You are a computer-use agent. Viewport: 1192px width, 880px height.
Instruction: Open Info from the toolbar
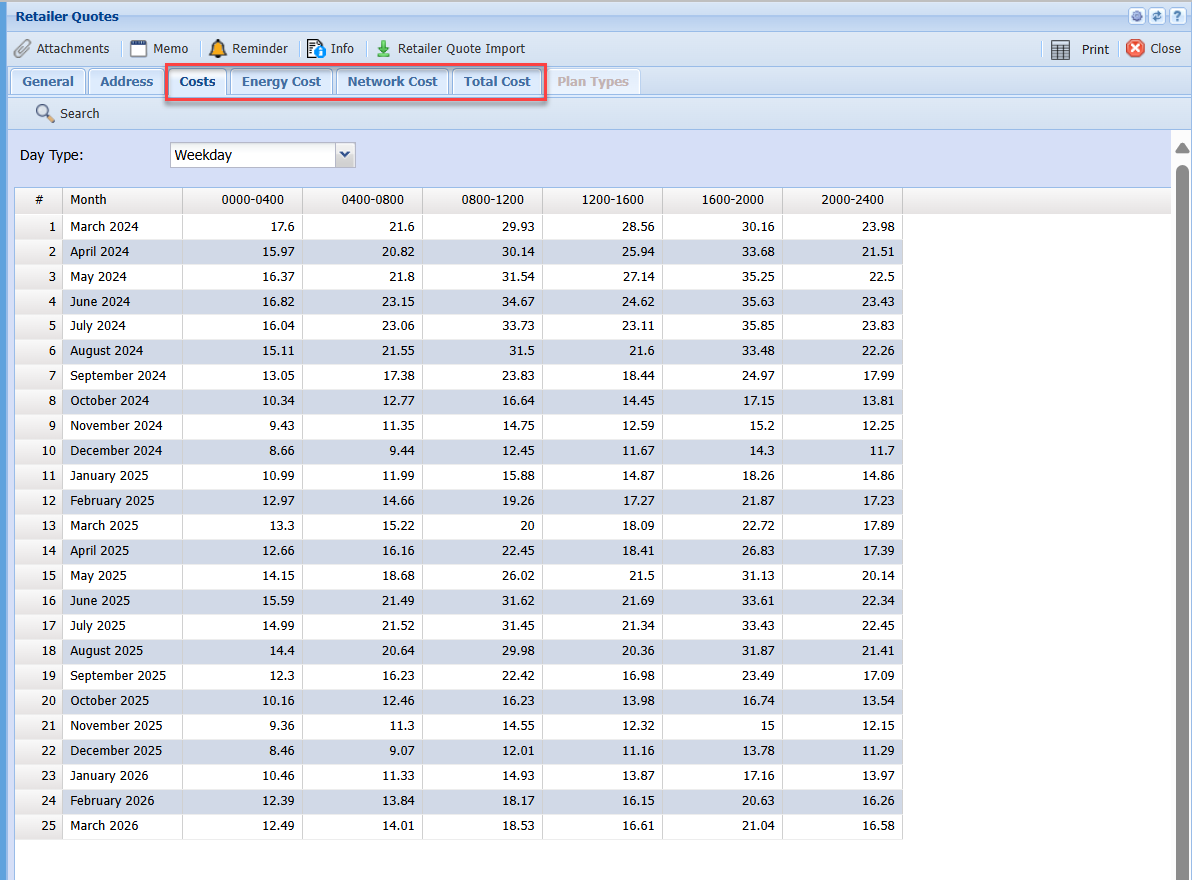pyautogui.click(x=330, y=49)
